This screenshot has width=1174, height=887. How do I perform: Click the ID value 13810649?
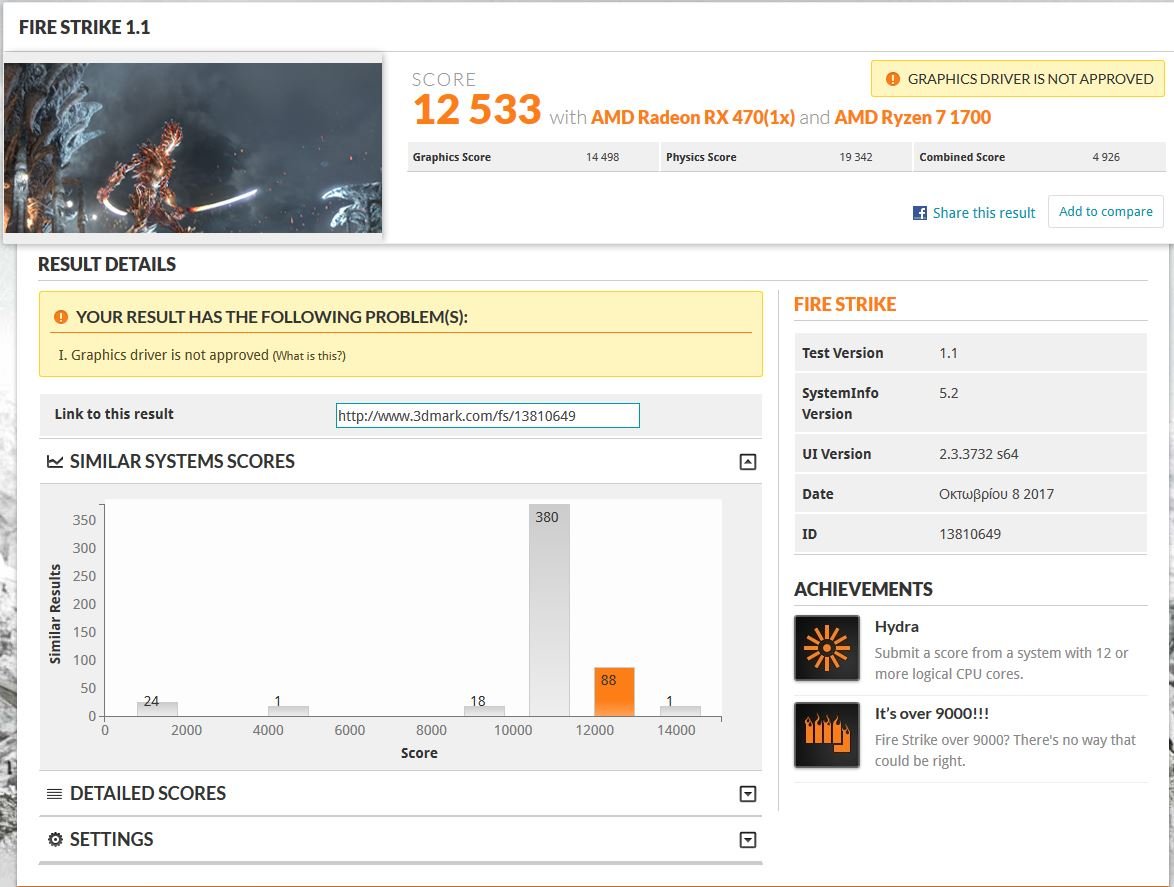[x=970, y=534]
